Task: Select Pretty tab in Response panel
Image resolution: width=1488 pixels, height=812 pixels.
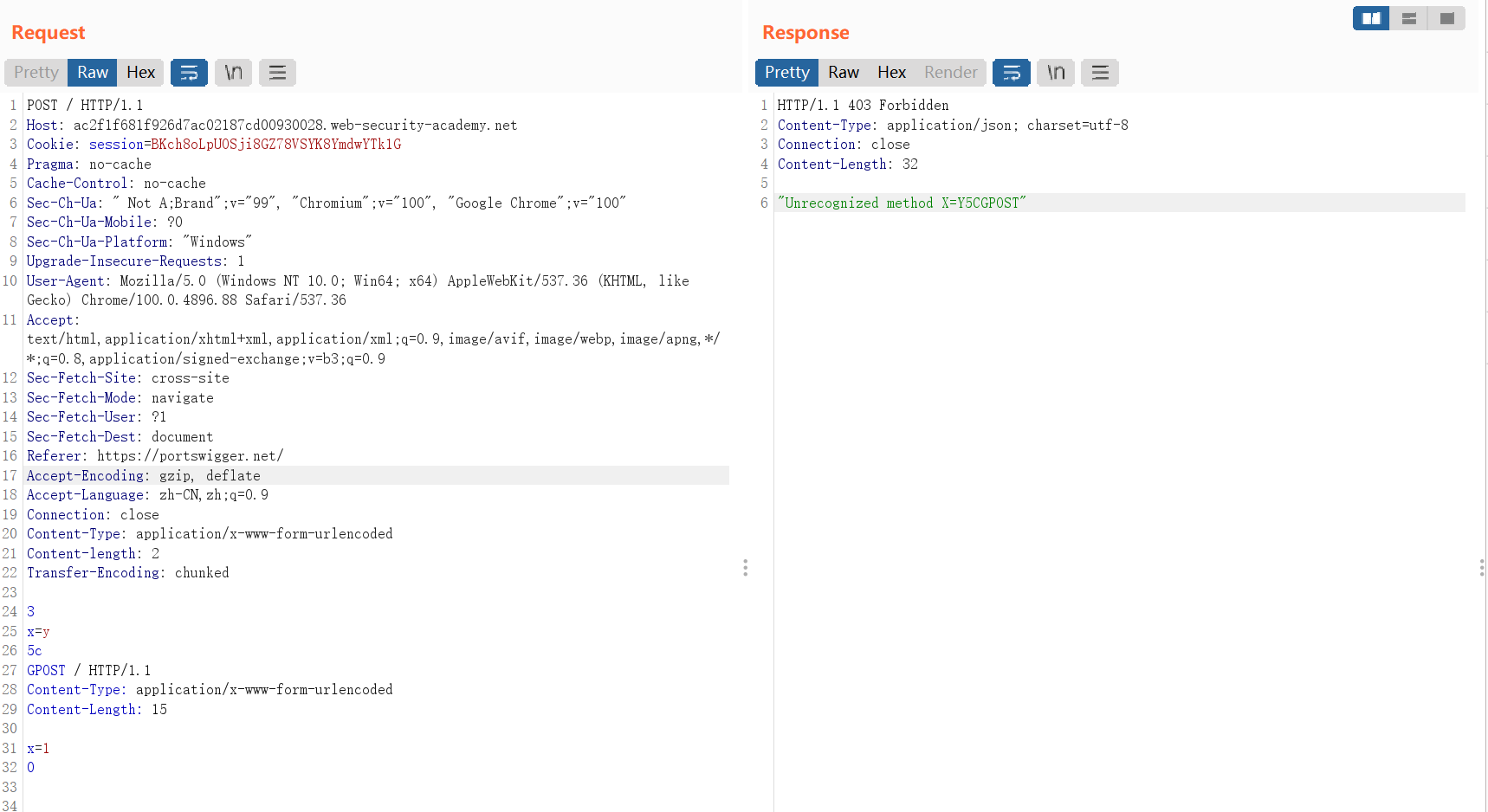Action: click(786, 73)
